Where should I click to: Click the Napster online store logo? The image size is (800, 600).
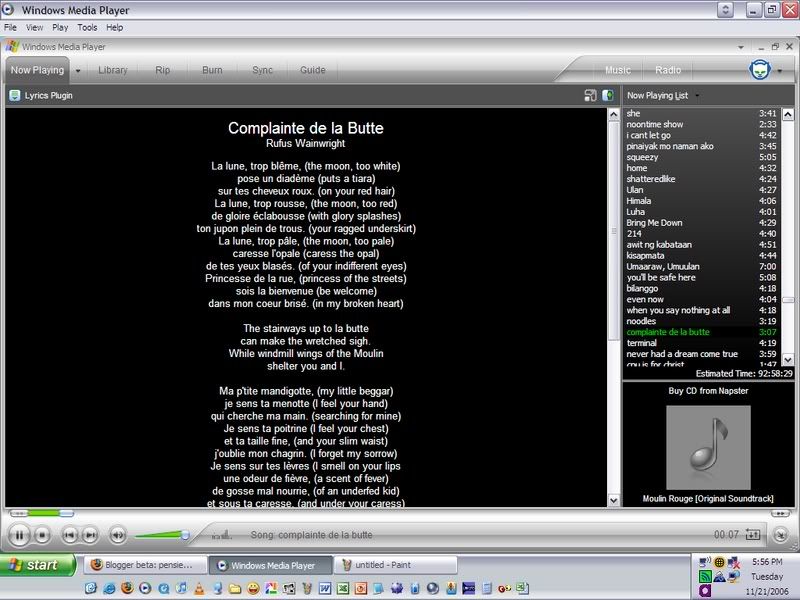(x=763, y=69)
